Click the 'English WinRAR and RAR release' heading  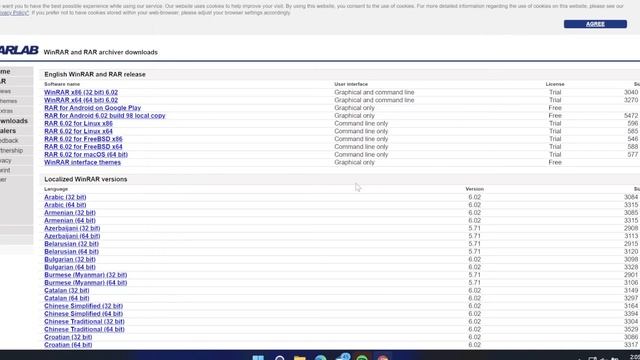pyautogui.click(x=95, y=74)
